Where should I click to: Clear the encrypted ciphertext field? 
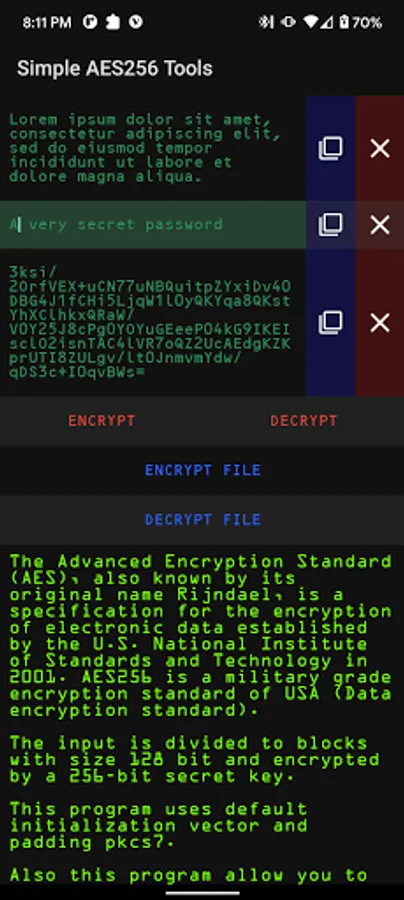[x=380, y=323]
